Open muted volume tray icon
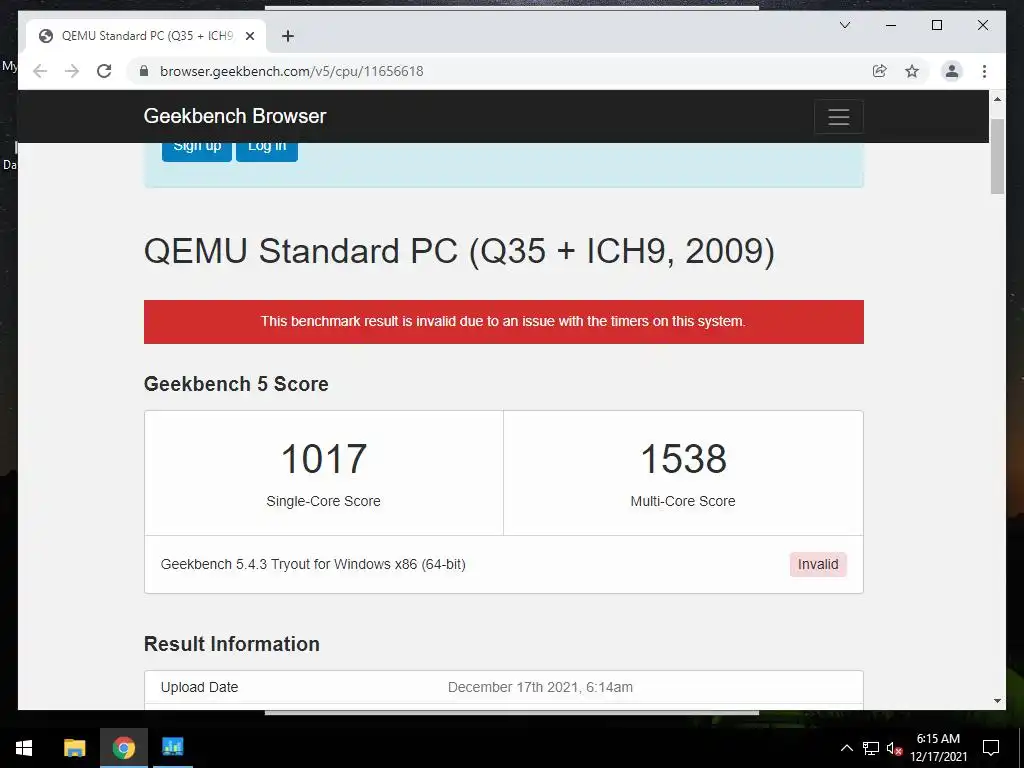1024x768 pixels. (894, 748)
